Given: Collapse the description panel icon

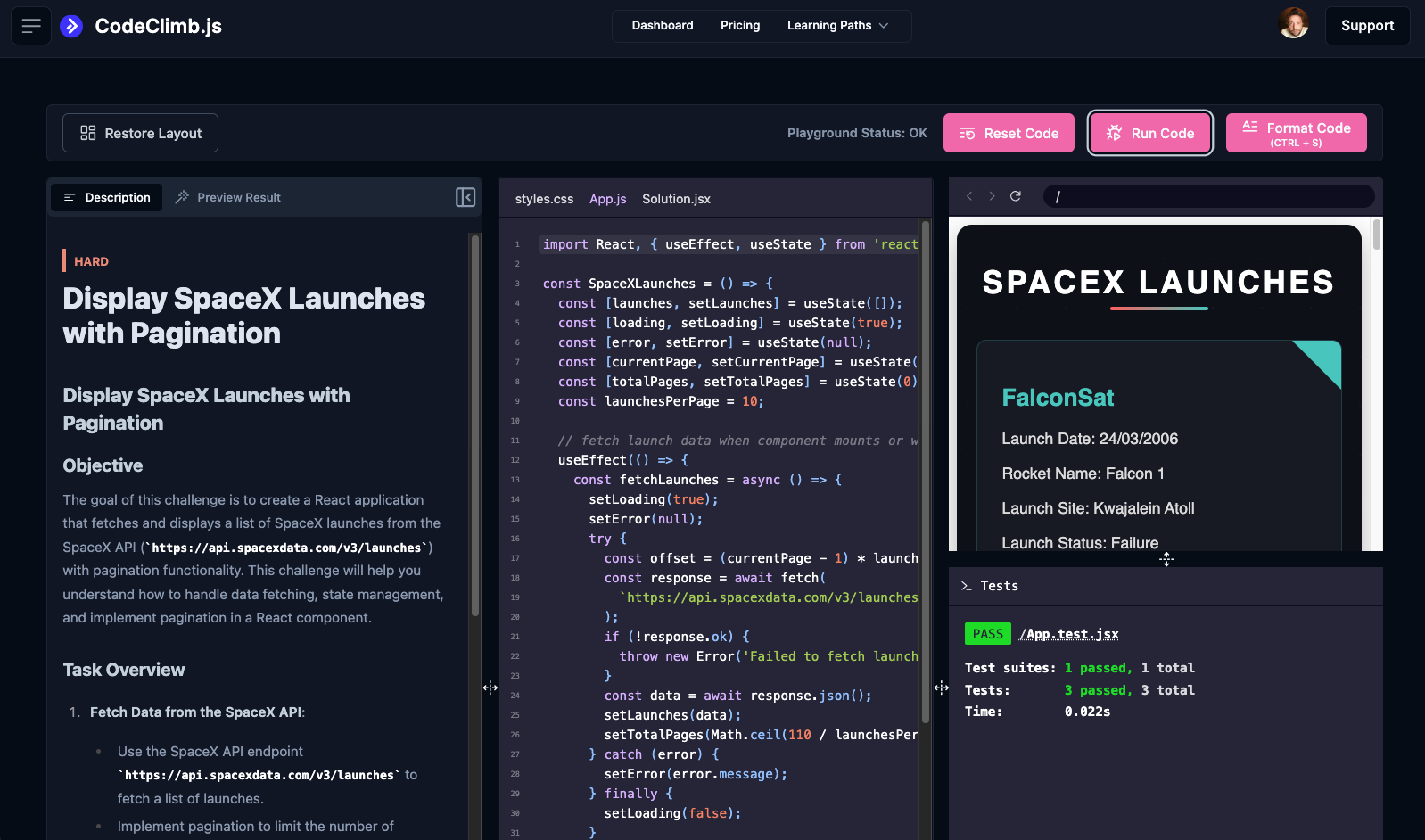Looking at the screenshot, I should point(465,197).
